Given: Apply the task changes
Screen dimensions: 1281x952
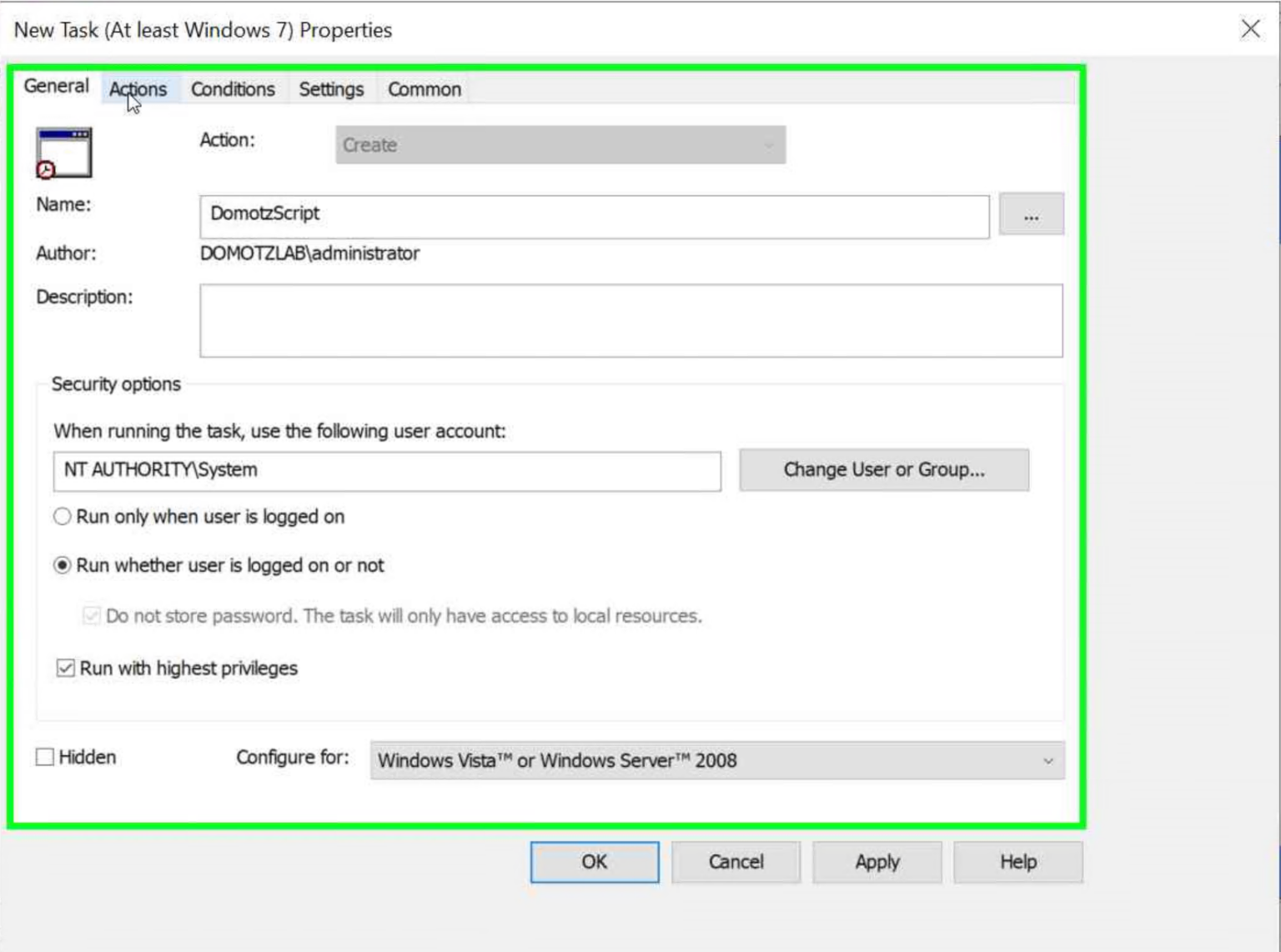Looking at the screenshot, I should pyautogui.click(x=876, y=862).
